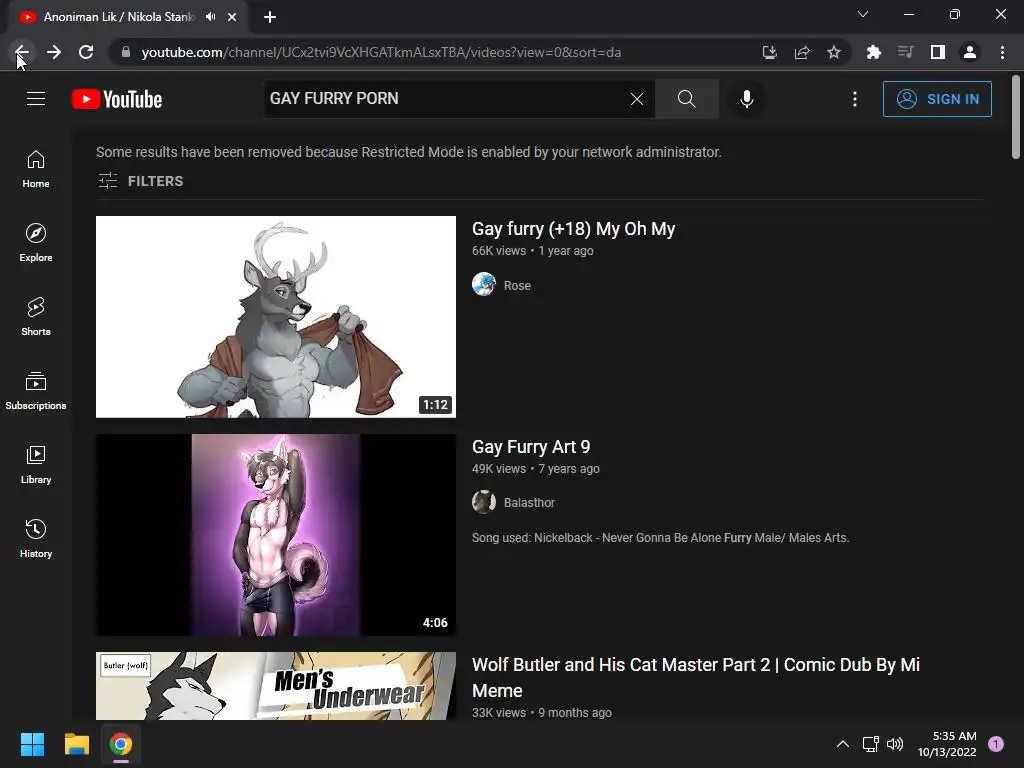Go to YouTube home via logo
The image size is (1024, 768).
click(117, 99)
